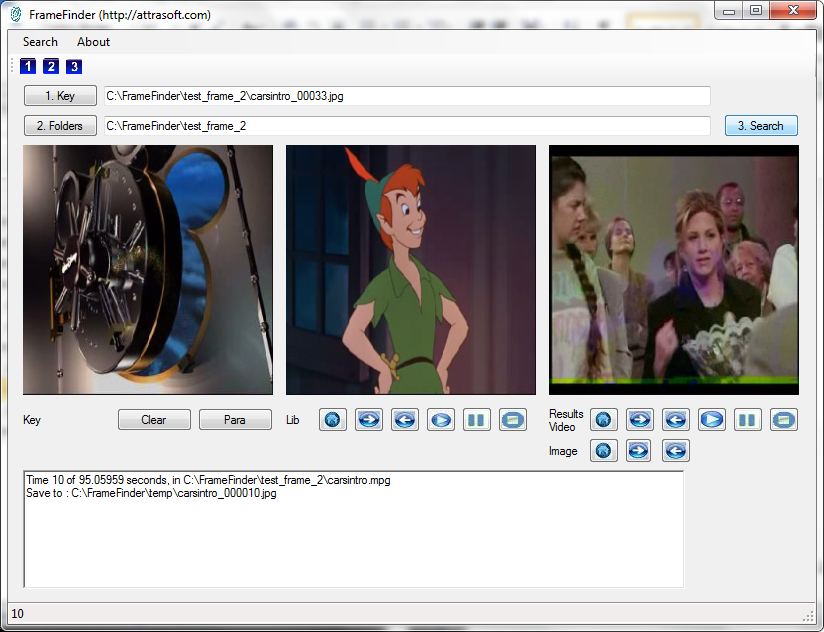Click the '1. Key' button
Viewport: 824px width, 632px height.
[60, 96]
